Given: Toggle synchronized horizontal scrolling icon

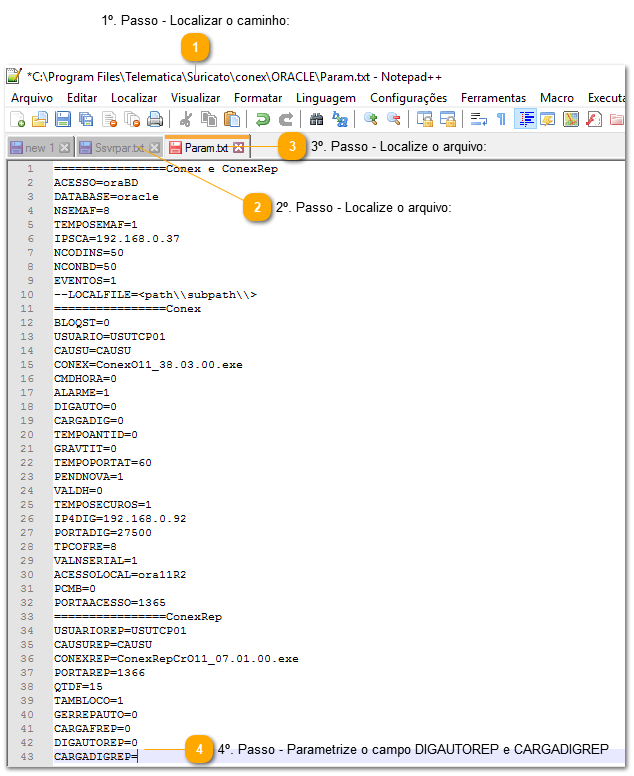Looking at the screenshot, I should coord(448,119).
